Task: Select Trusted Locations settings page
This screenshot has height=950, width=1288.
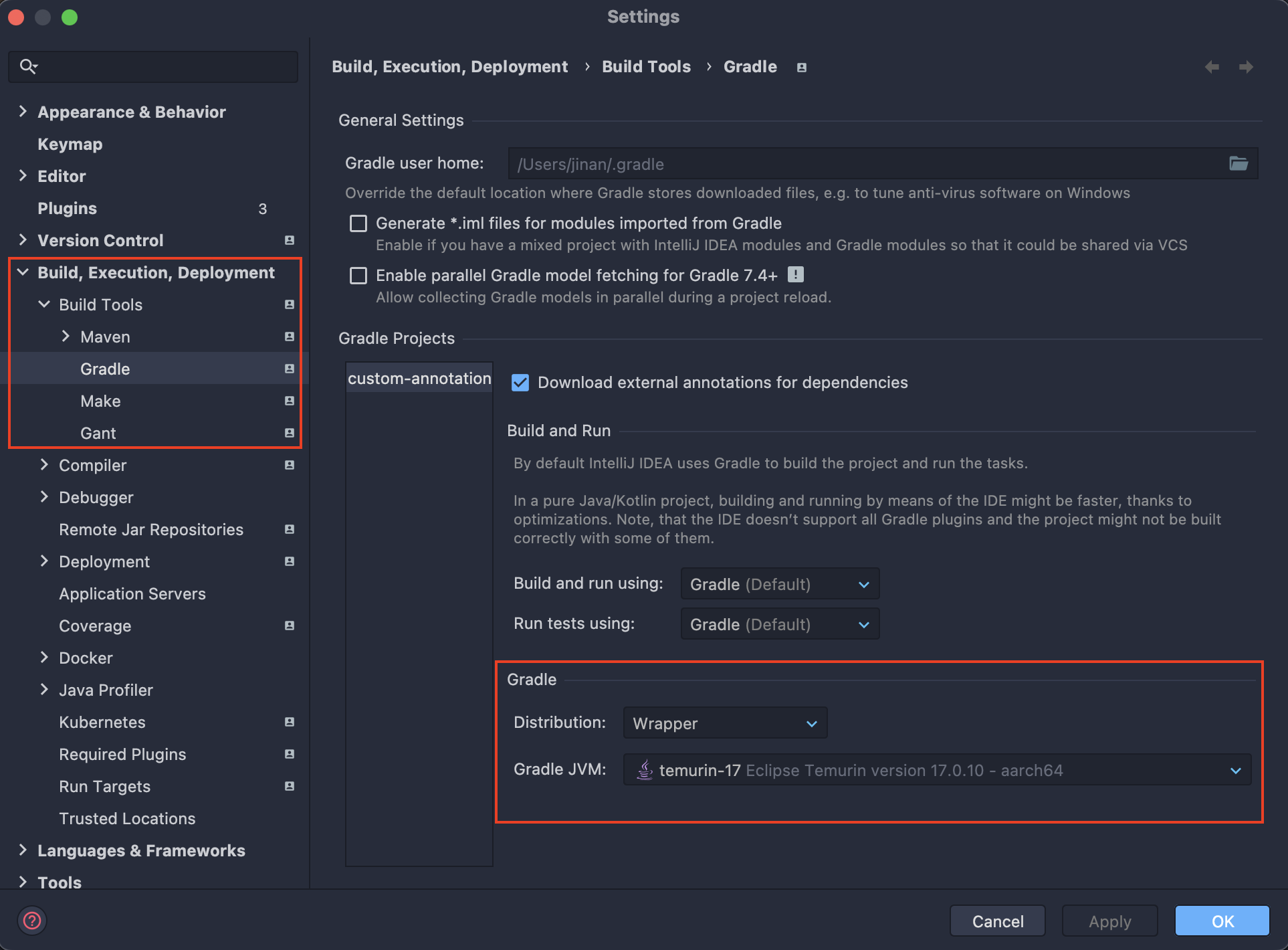Action: coord(127,818)
